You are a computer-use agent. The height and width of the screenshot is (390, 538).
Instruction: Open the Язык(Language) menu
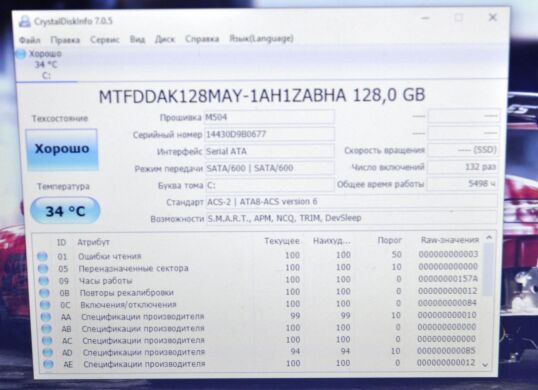261,38
